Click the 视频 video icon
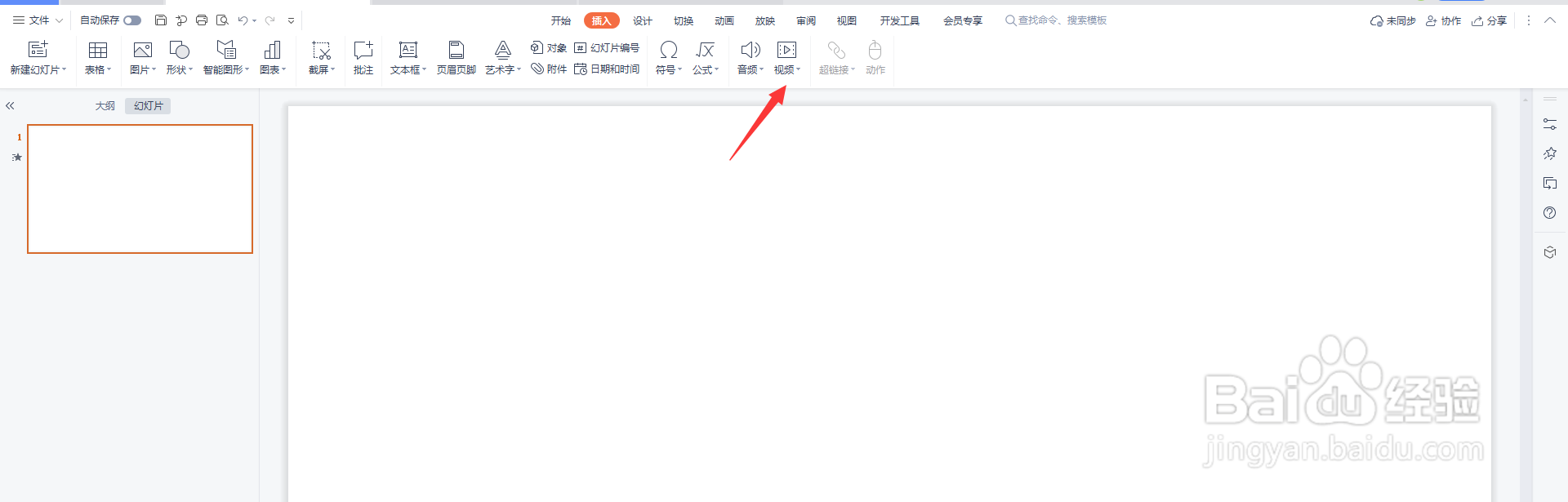Image resolution: width=1568 pixels, height=502 pixels. tap(786, 50)
